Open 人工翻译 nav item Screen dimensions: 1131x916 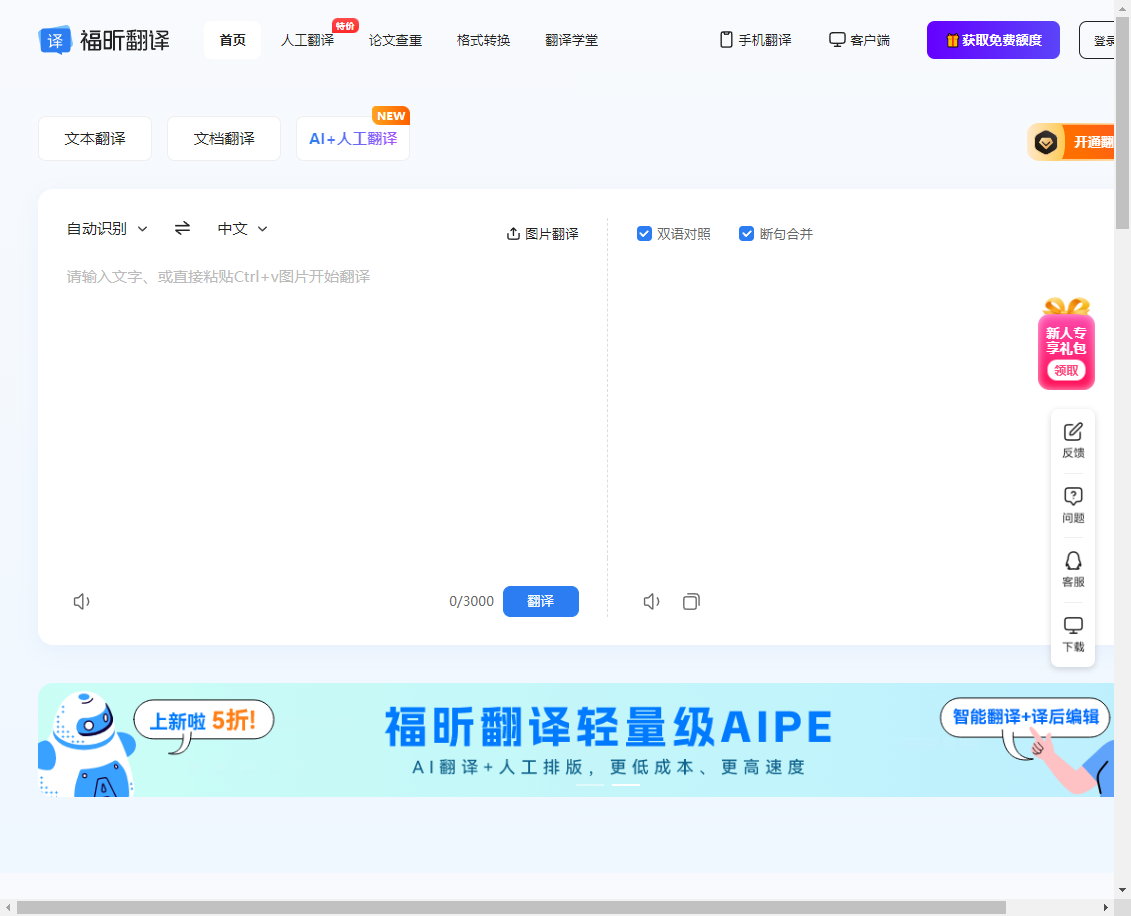[307, 40]
